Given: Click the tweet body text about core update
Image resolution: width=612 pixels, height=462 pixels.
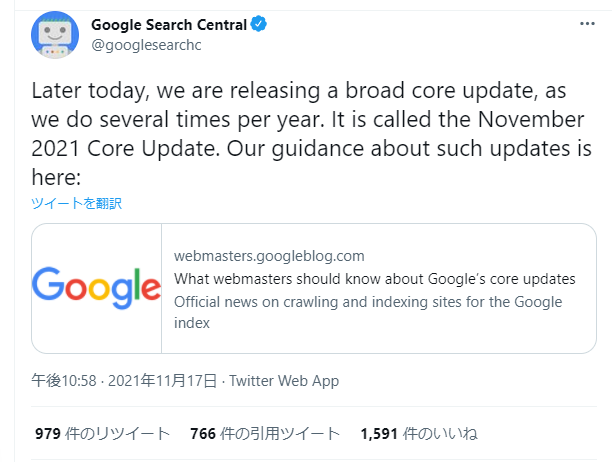Looking at the screenshot, I should point(311,134).
